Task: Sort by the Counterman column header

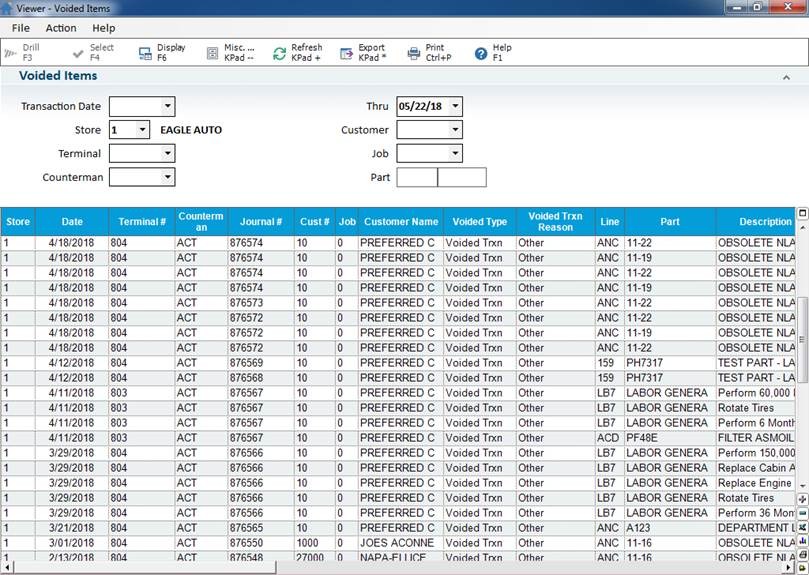Action: (201, 221)
